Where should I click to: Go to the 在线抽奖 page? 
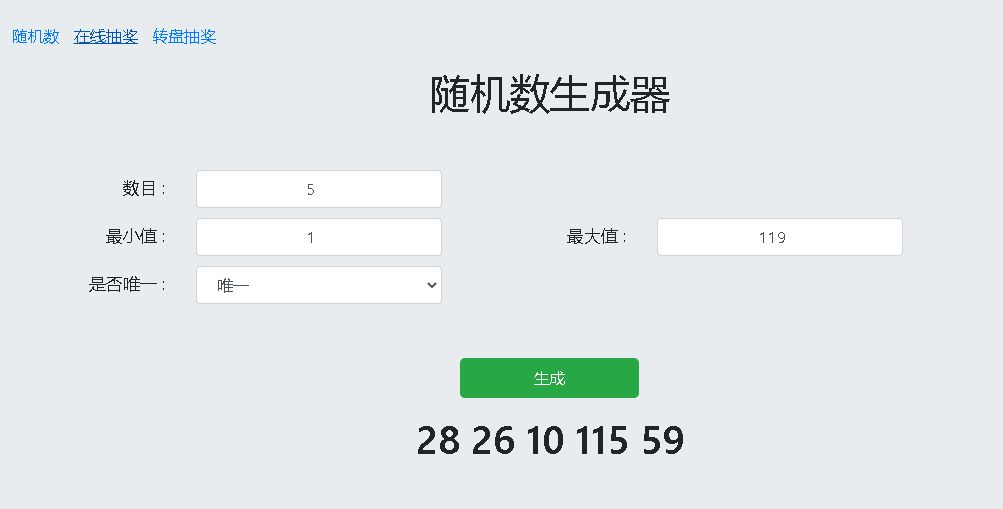click(106, 36)
